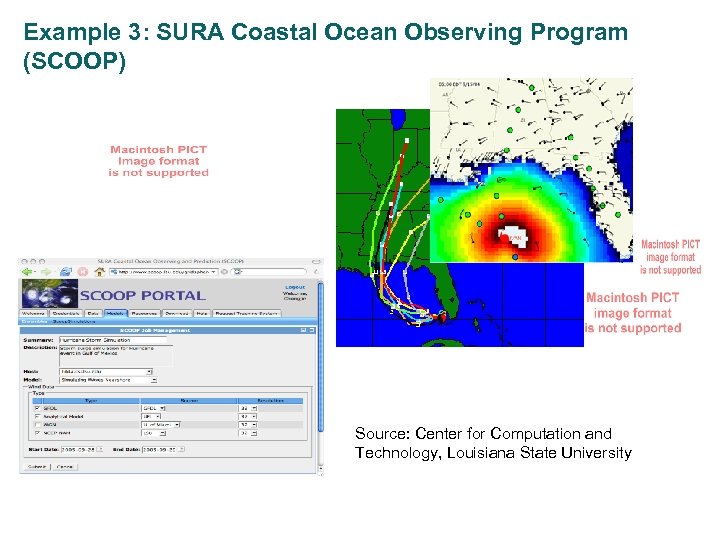Open the Start Date calendar picker button

[x=101, y=450]
